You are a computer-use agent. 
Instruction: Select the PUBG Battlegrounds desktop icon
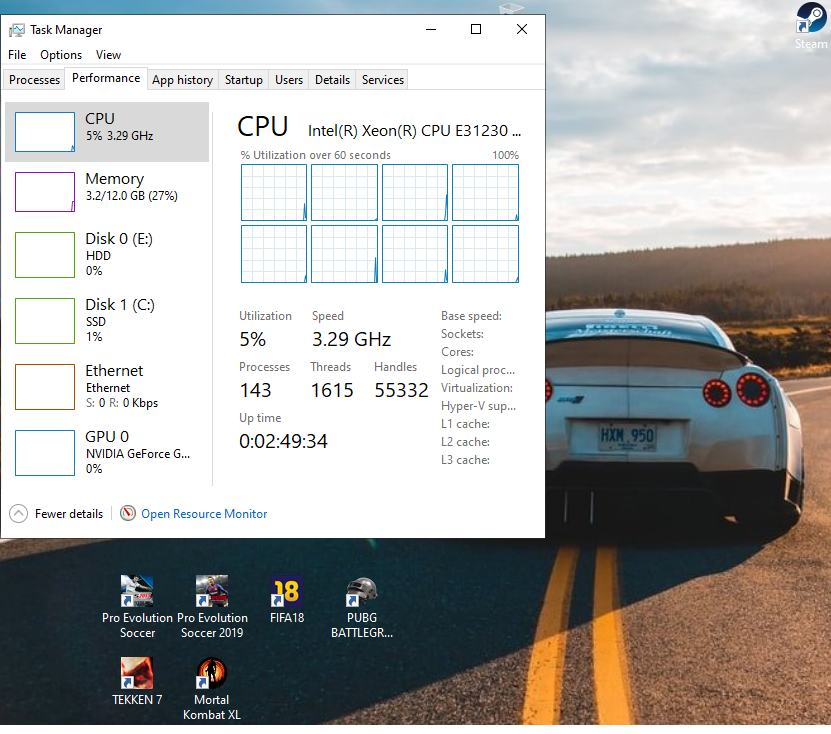(x=361, y=593)
